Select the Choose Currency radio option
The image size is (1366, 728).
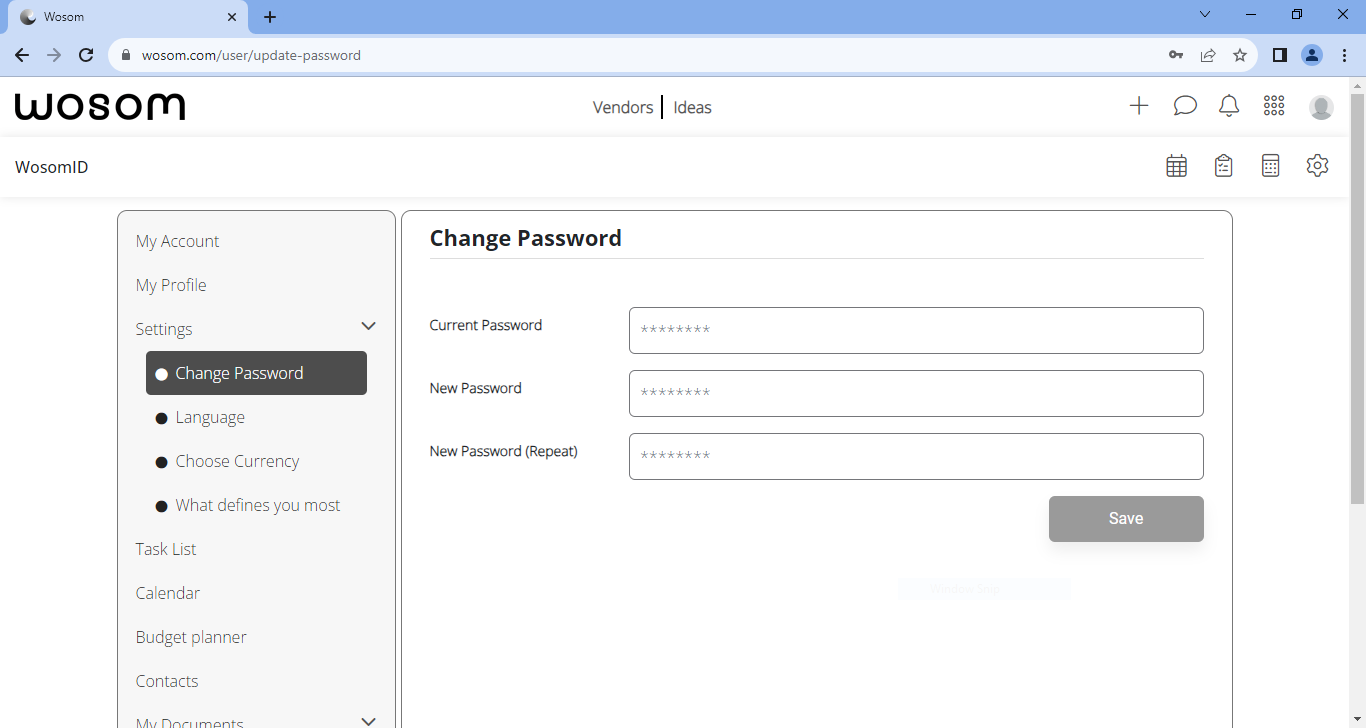pos(236,461)
